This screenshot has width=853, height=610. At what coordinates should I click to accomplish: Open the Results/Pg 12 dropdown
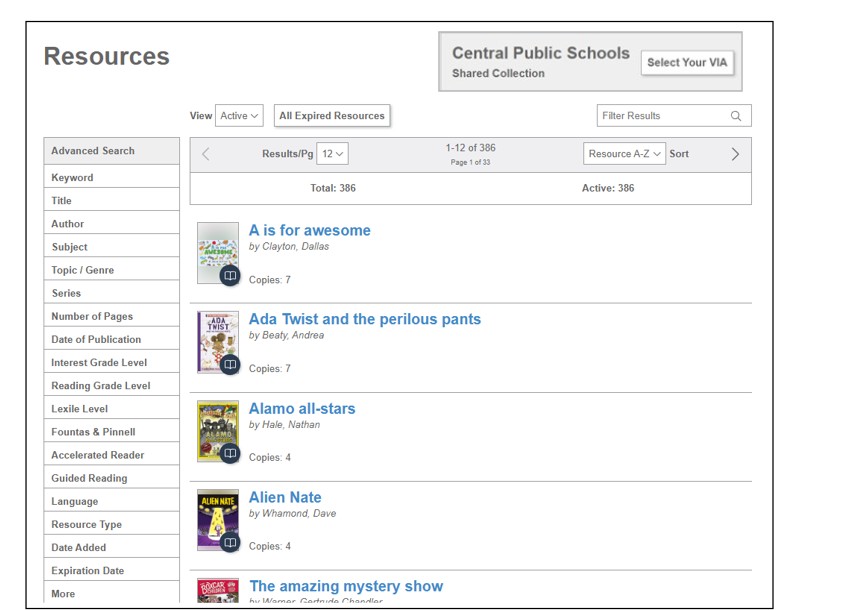click(x=332, y=154)
